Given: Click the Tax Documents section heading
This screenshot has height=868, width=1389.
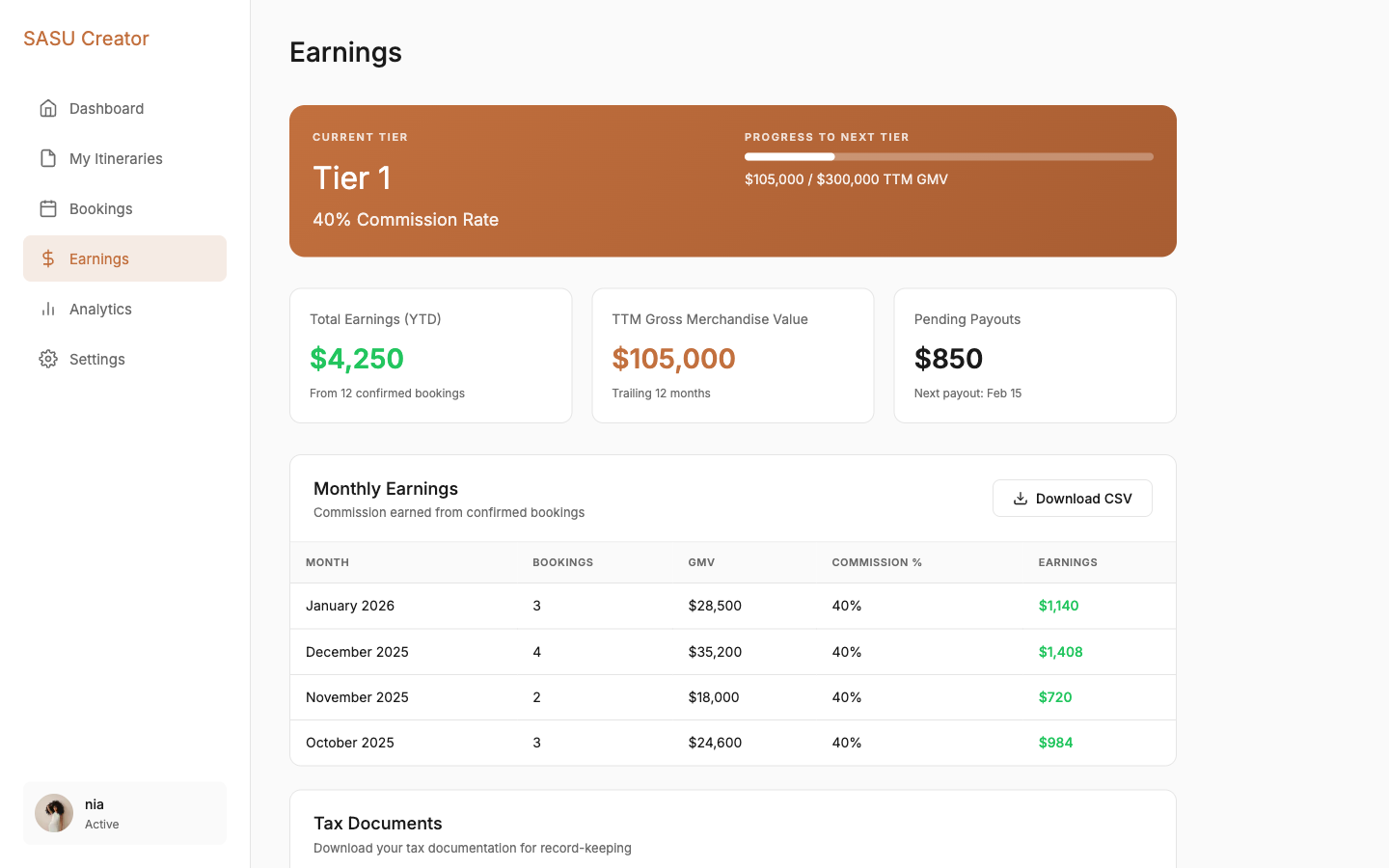Looking at the screenshot, I should (377, 823).
